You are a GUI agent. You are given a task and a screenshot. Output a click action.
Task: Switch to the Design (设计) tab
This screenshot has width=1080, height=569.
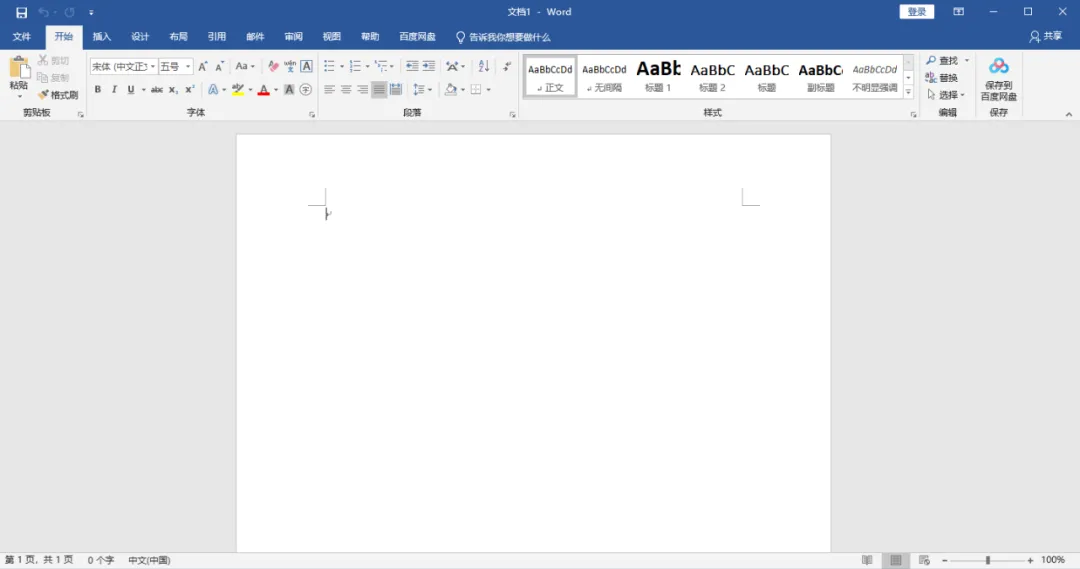[x=140, y=37]
